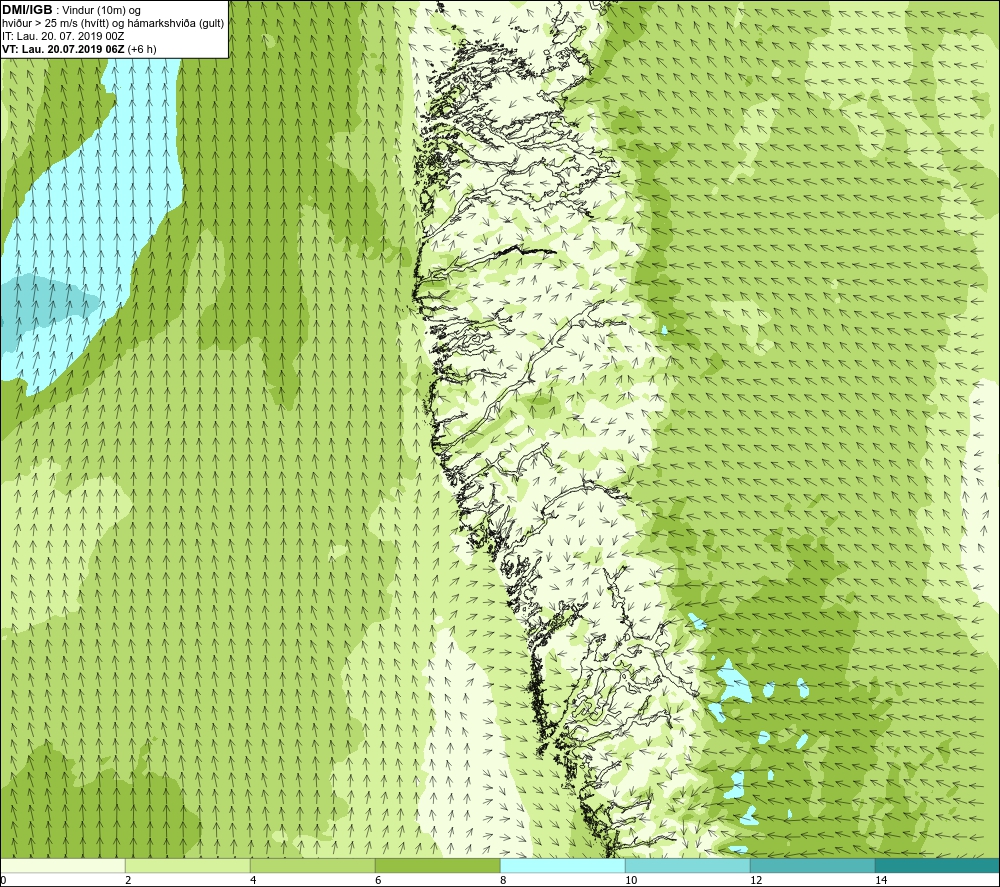The height and width of the screenshot is (887, 1000).
Task: Click the 6-8 m/s dark green legend swatch
Action: (438, 866)
